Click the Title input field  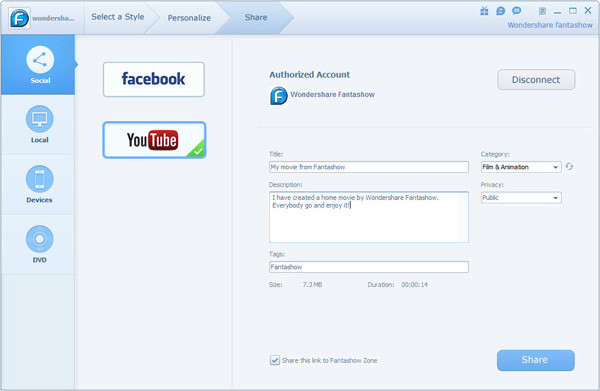pyautogui.click(x=369, y=167)
